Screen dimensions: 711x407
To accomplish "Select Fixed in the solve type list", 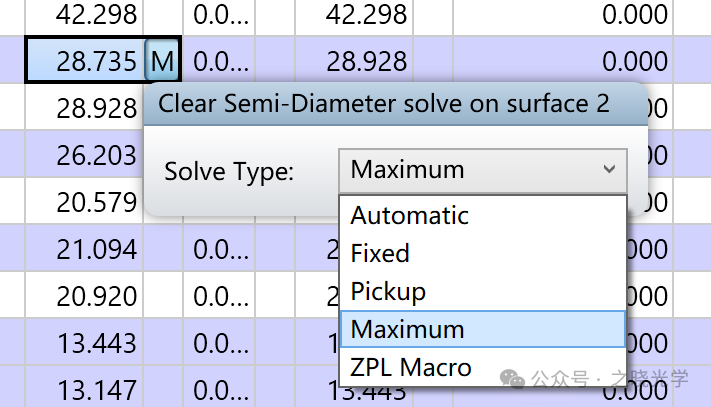I will 380,254.
